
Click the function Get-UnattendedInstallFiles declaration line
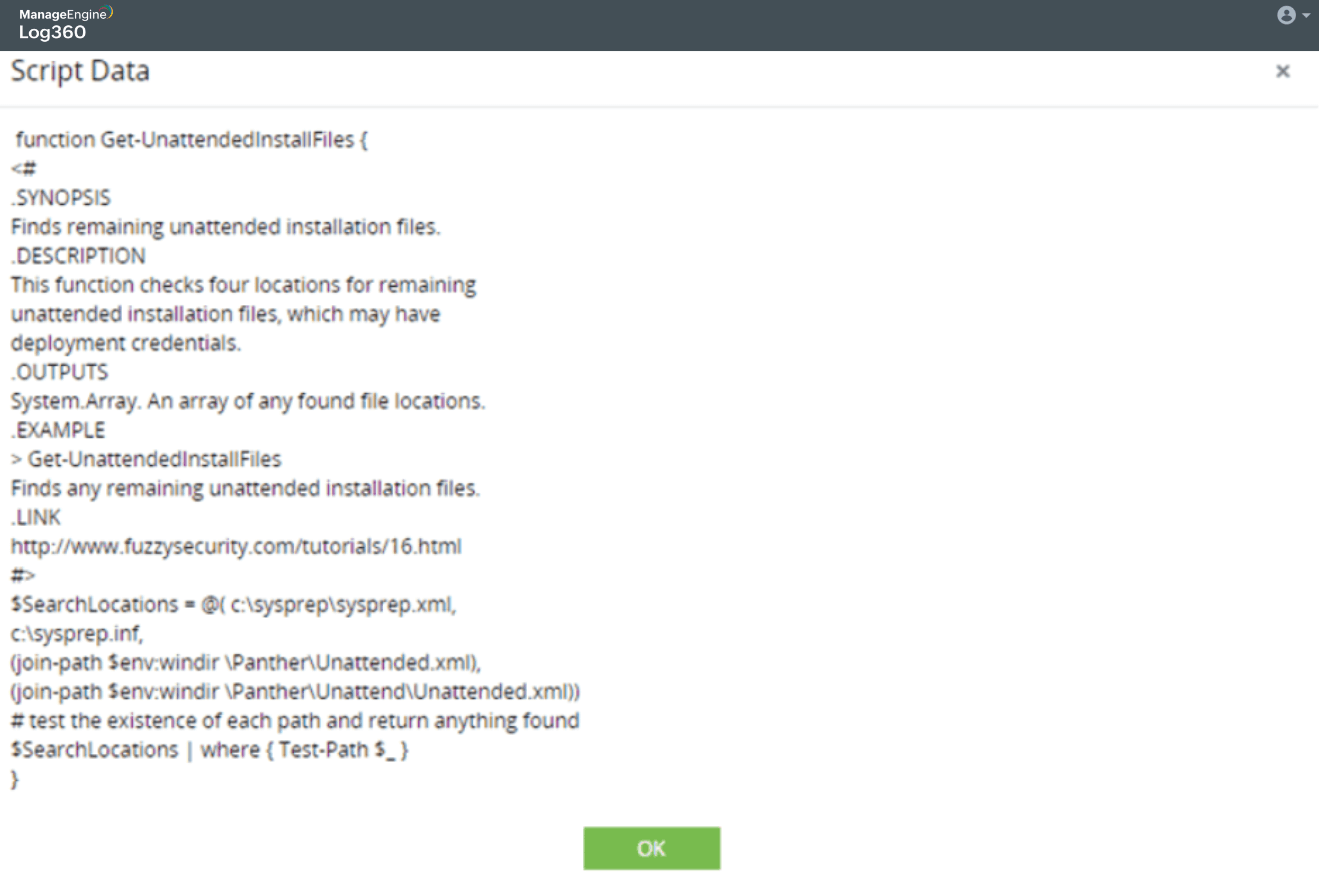tap(192, 140)
